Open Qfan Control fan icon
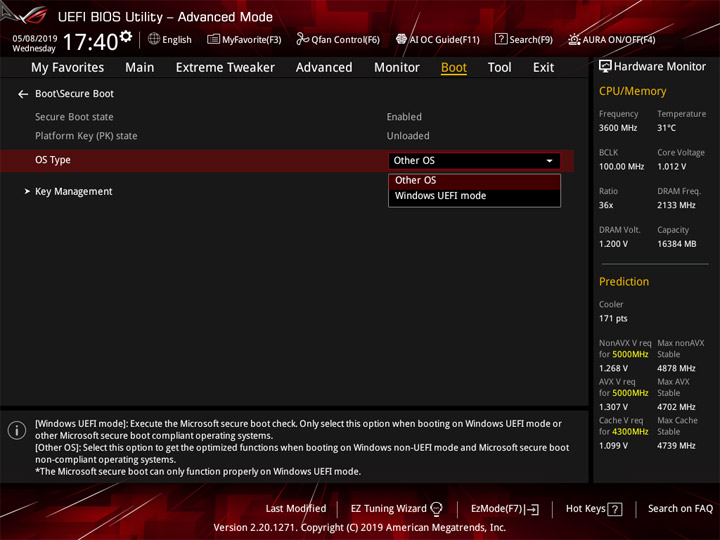 tap(302, 39)
